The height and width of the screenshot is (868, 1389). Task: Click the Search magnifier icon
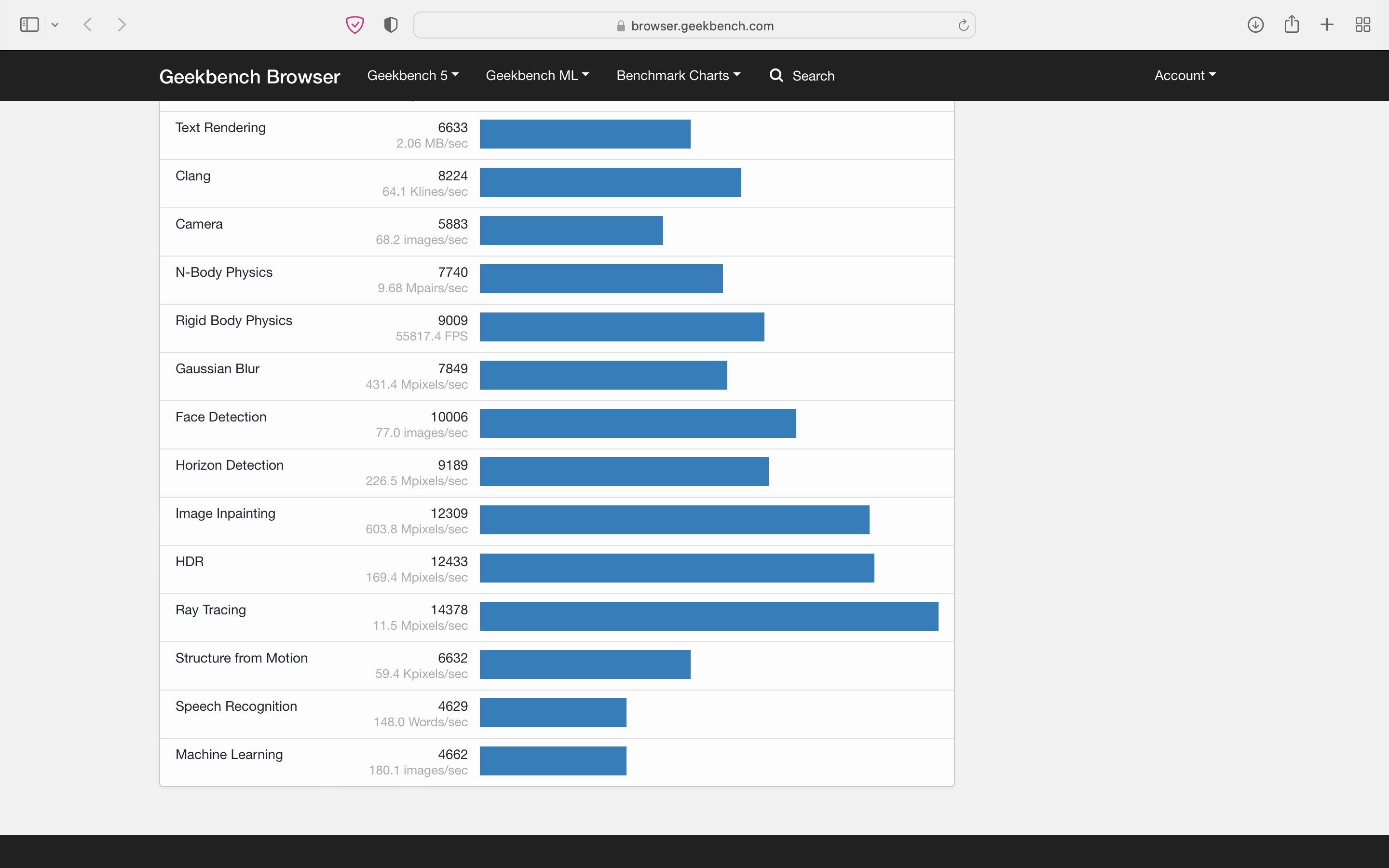coord(776,75)
